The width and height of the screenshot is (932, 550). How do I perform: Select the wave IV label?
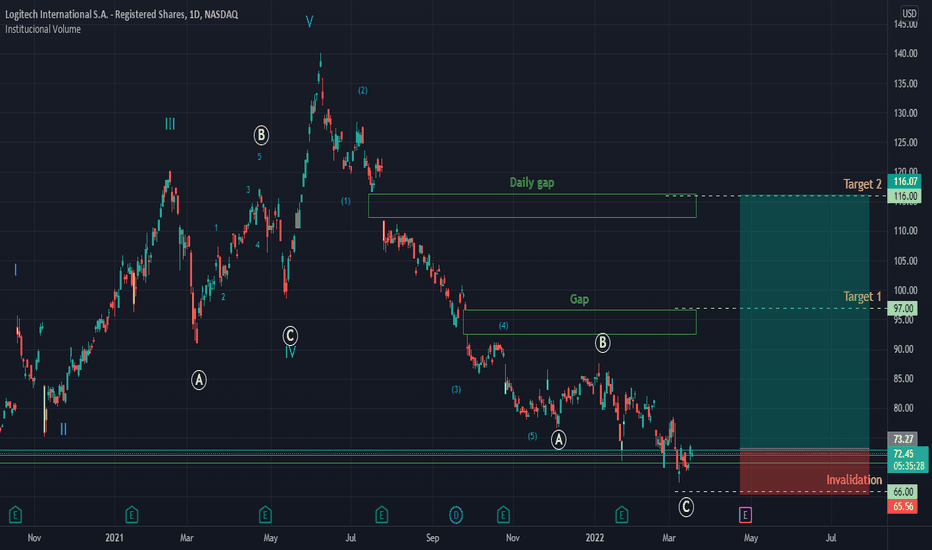[x=290, y=353]
